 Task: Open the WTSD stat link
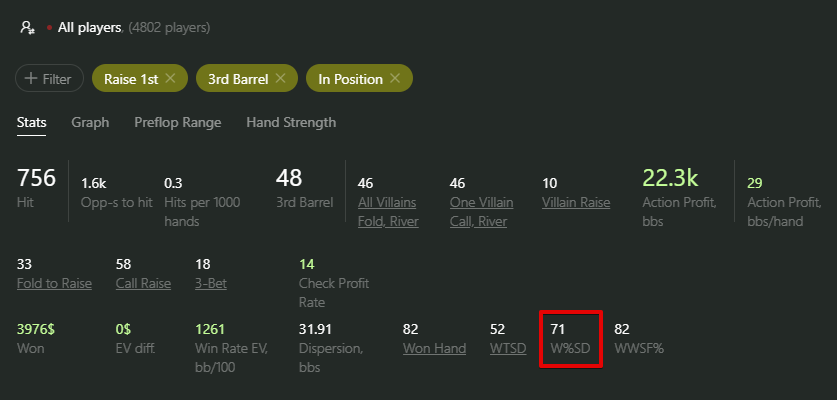pyautogui.click(x=508, y=349)
